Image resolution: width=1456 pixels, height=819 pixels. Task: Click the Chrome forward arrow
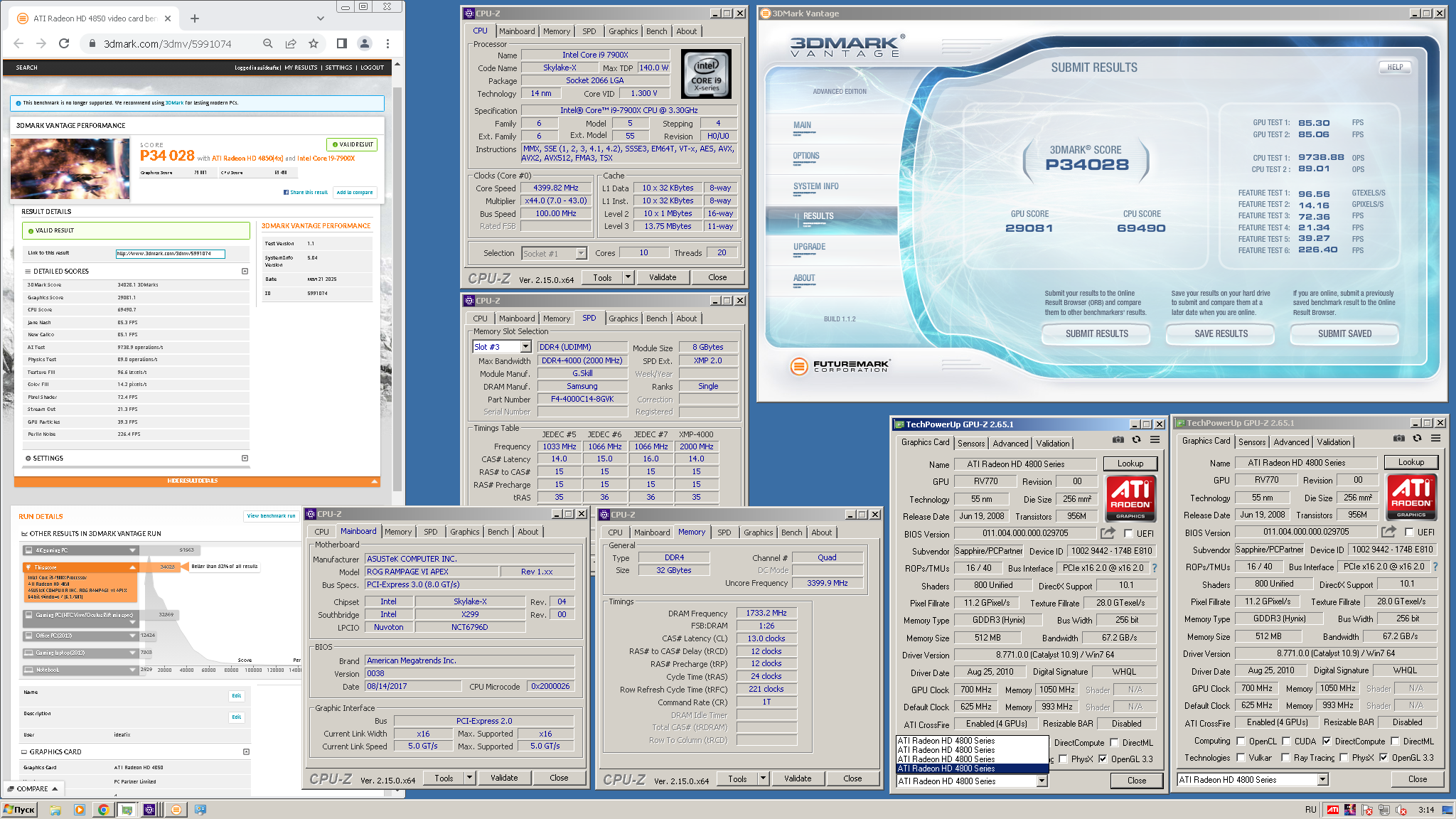pyautogui.click(x=41, y=43)
